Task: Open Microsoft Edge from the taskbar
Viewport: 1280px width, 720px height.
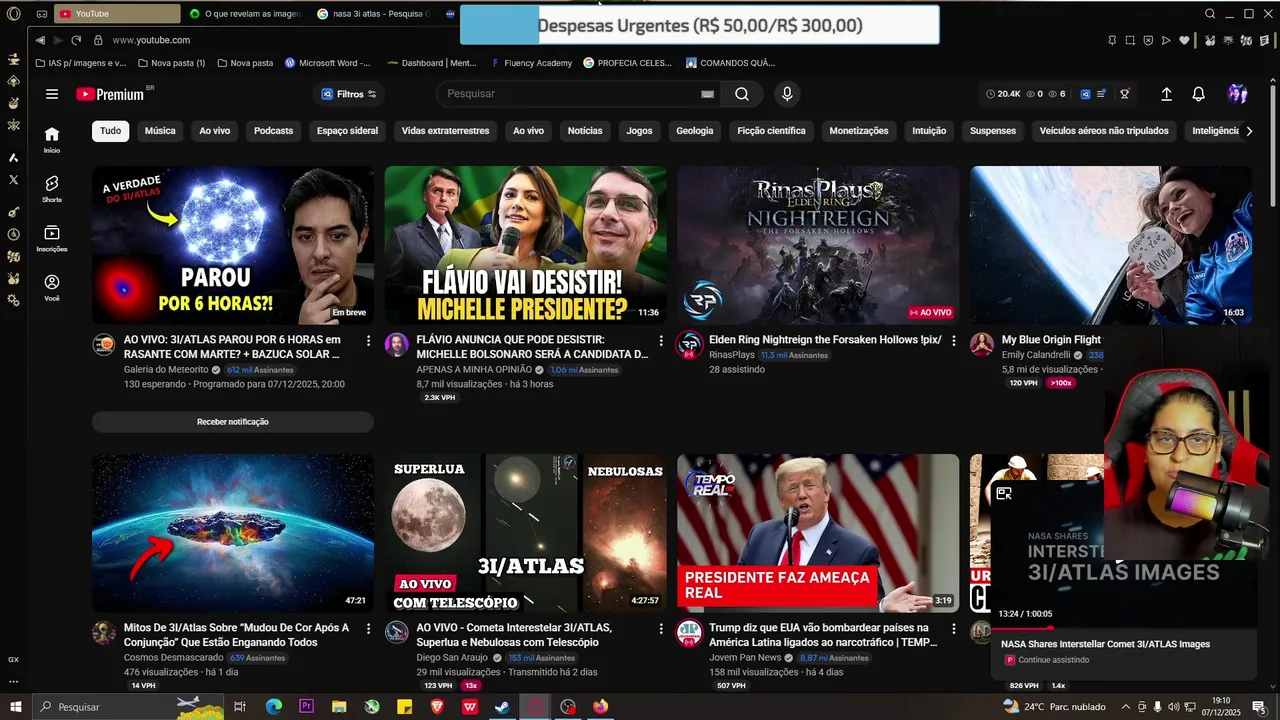Action: (274, 707)
